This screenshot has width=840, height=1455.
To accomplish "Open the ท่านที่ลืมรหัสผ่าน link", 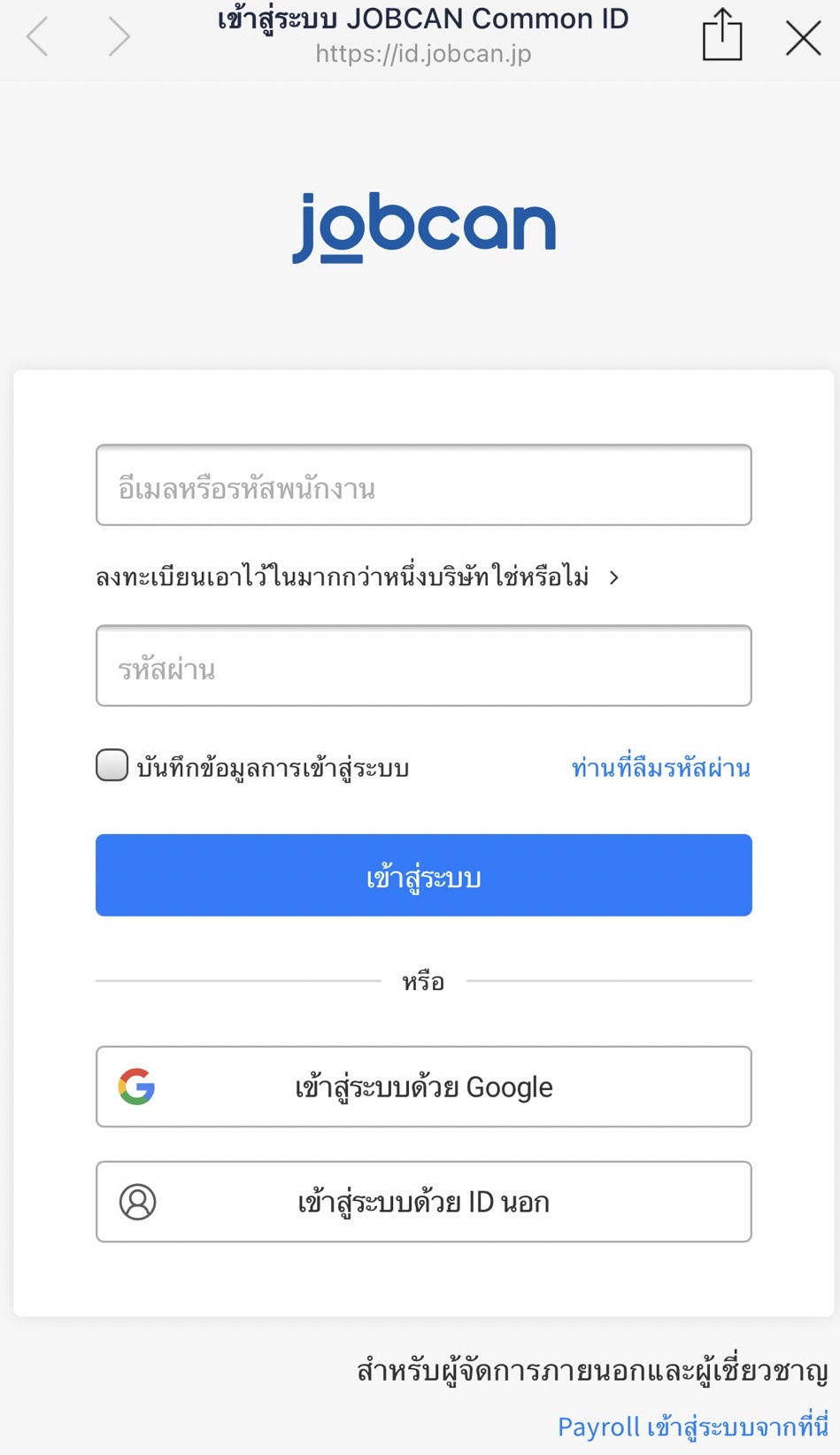I will [660, 768].
